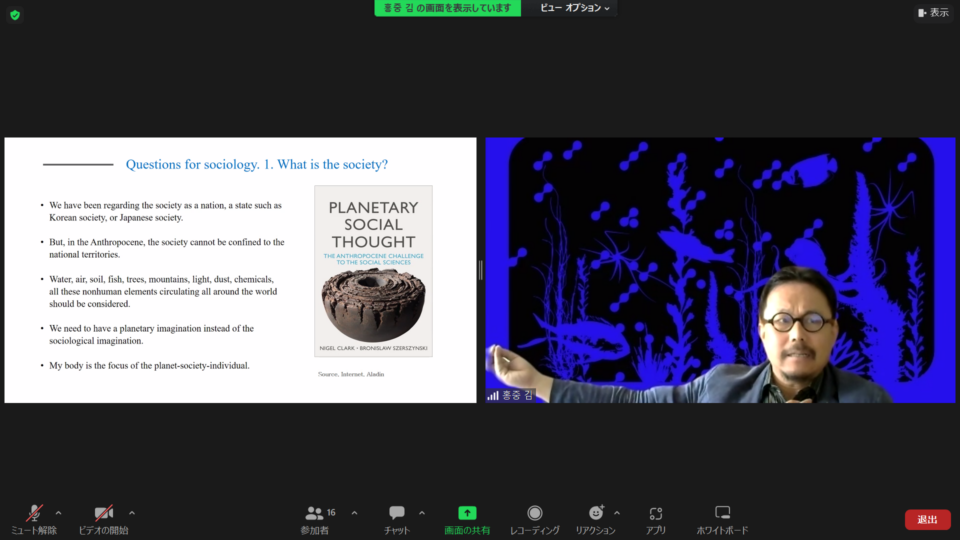Click bullet 'But, in the Anthropocene'
The width and height of the screenshot is (960, 540).
pos(167,248)
